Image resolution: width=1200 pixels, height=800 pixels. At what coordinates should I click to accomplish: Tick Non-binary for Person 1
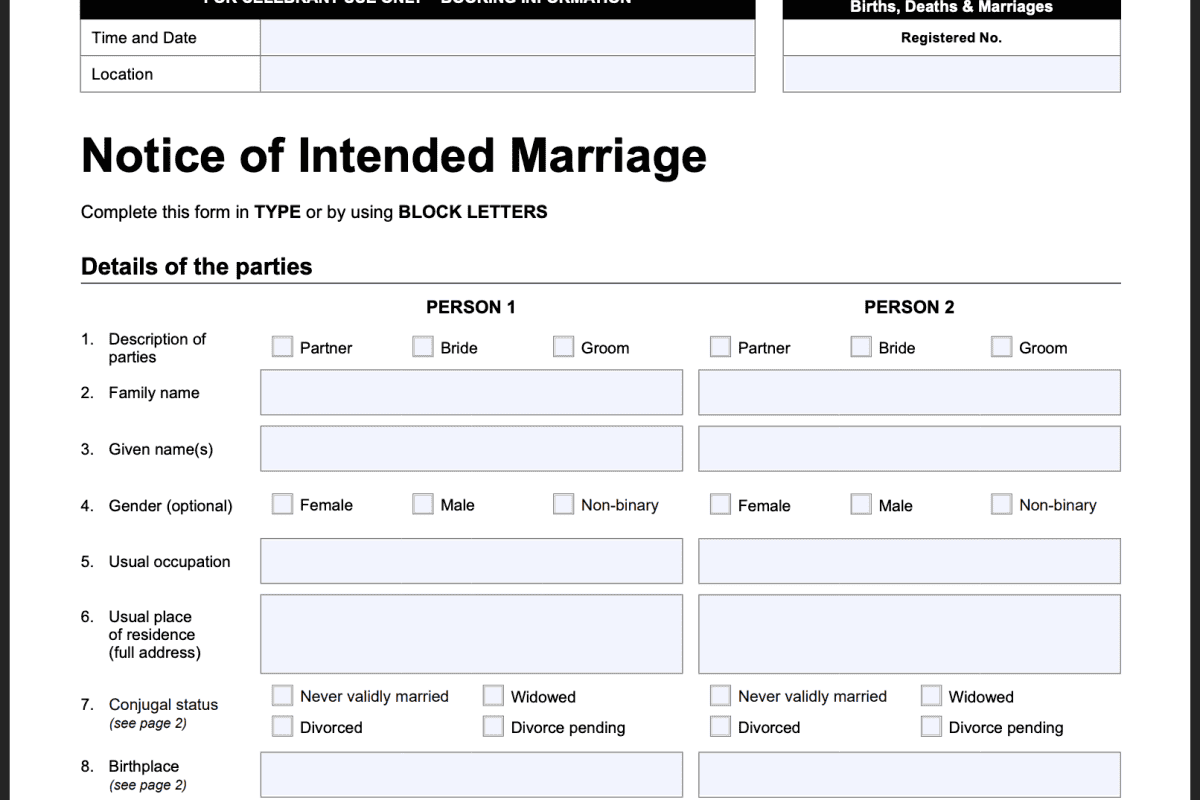563,504
